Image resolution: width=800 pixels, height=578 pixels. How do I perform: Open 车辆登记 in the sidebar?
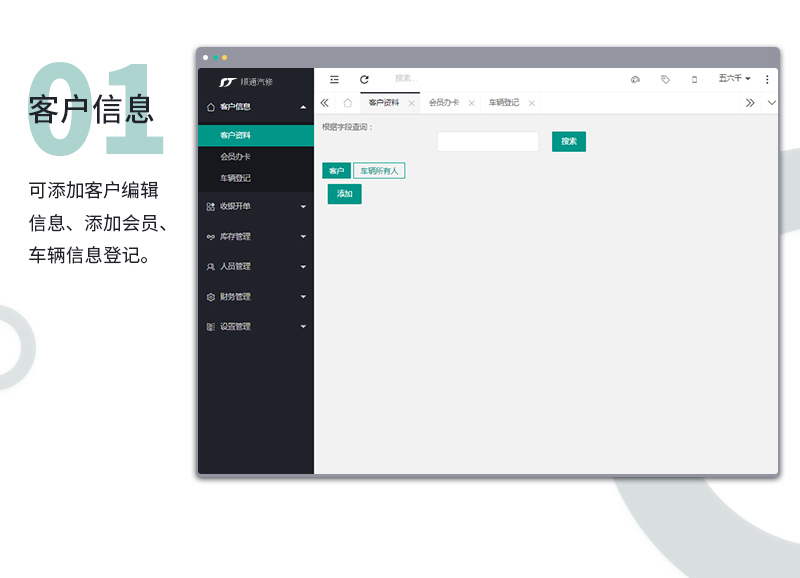[x=256, y=178]
